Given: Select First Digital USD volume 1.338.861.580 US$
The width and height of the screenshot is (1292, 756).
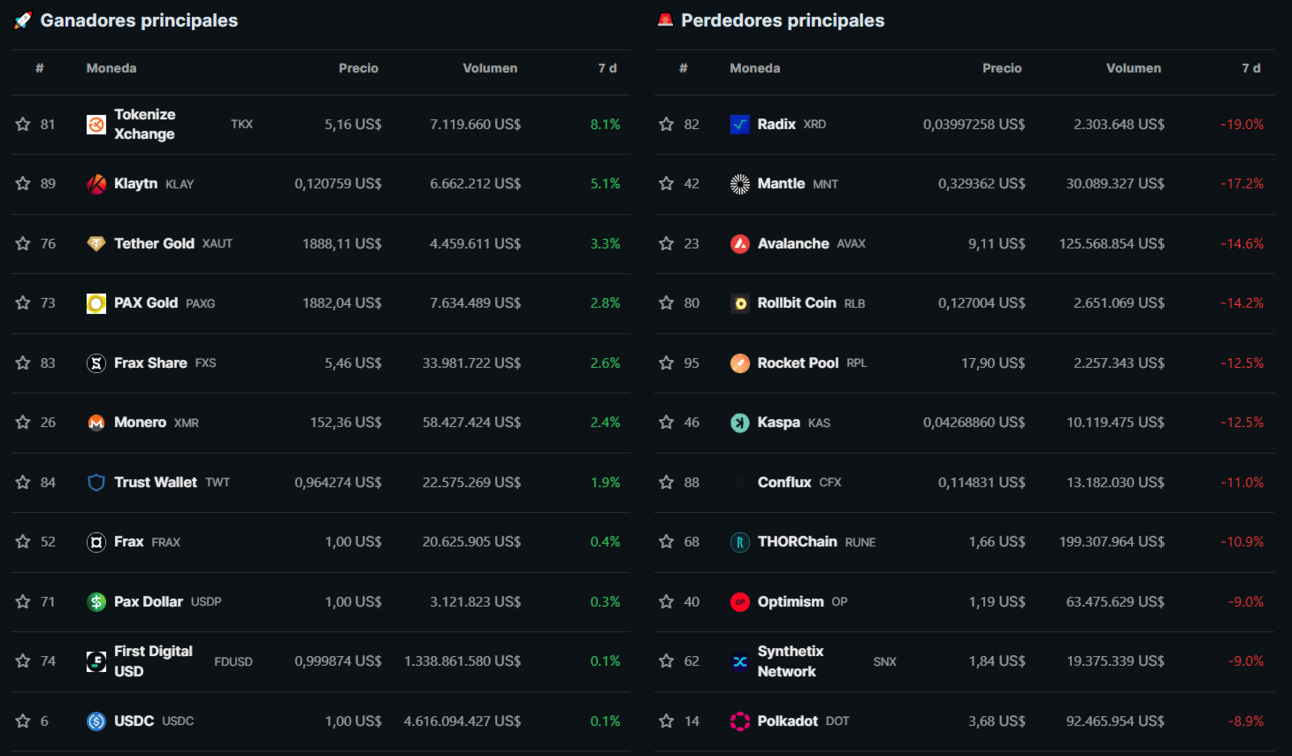Looking at the screenshot, I should click(462, 661).
